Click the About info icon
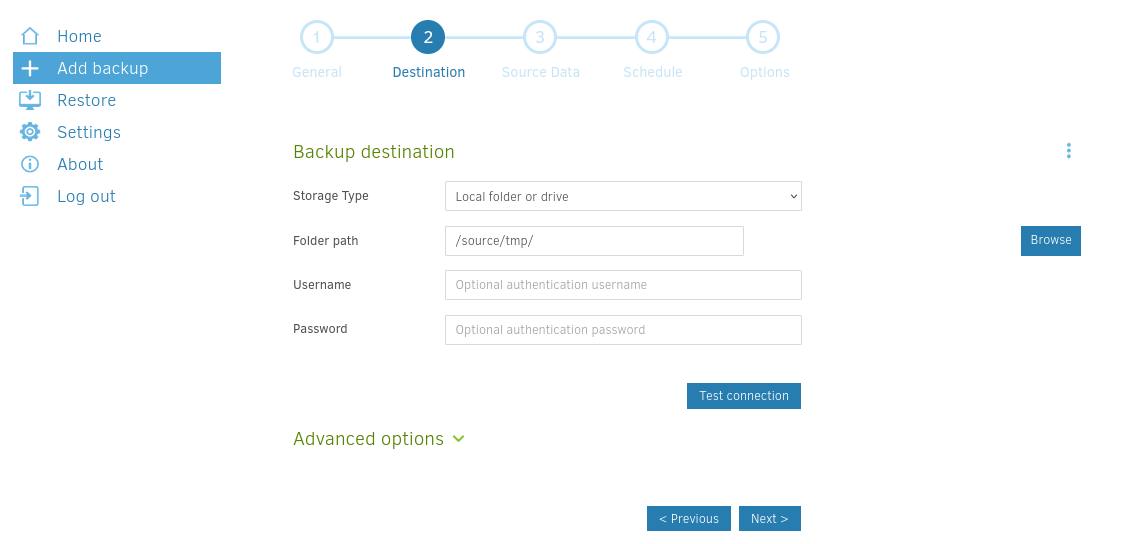1121x544 pixels. (x=30, y=164)
